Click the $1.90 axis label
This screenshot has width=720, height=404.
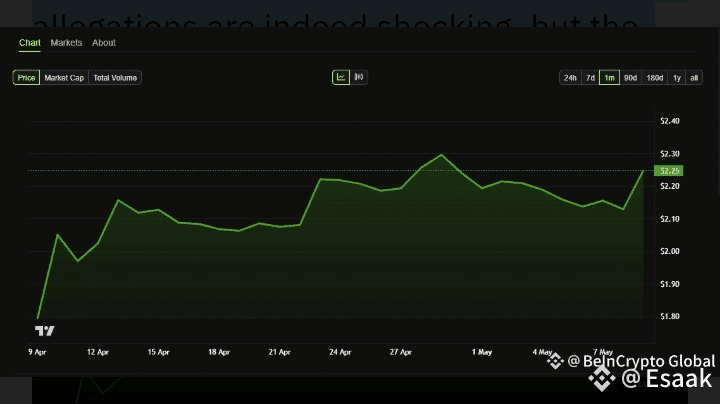pyautogui.click(x=669, y=284)
